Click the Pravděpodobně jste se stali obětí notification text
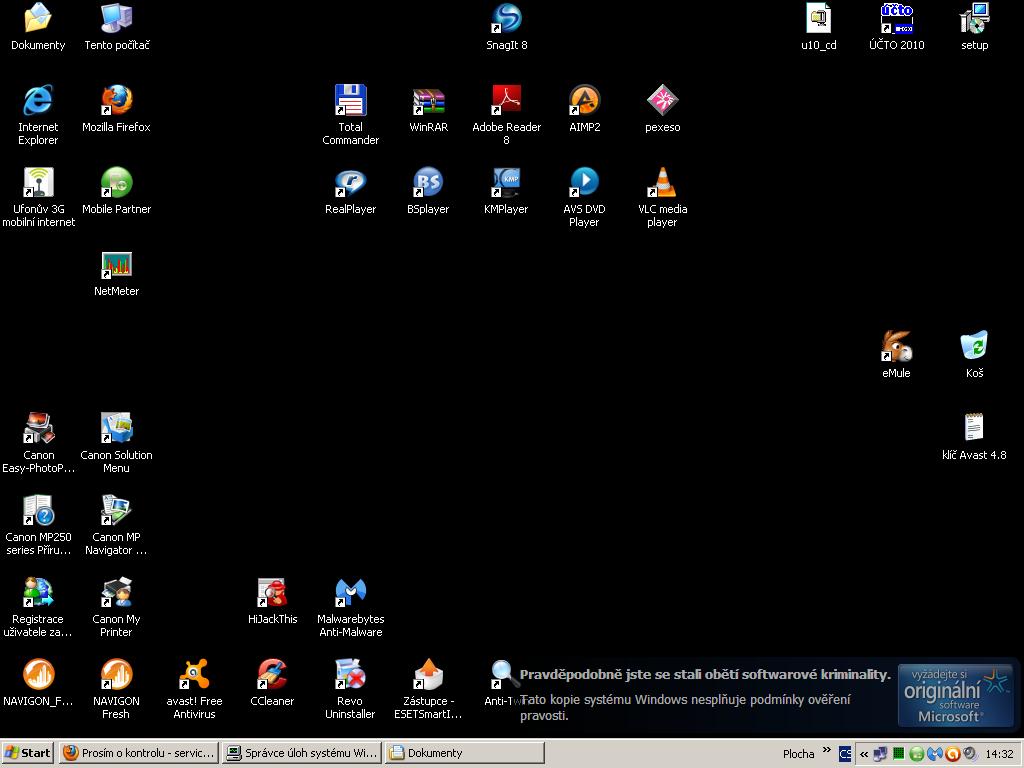Screen dimensions: 1024x768 (705, 675)
